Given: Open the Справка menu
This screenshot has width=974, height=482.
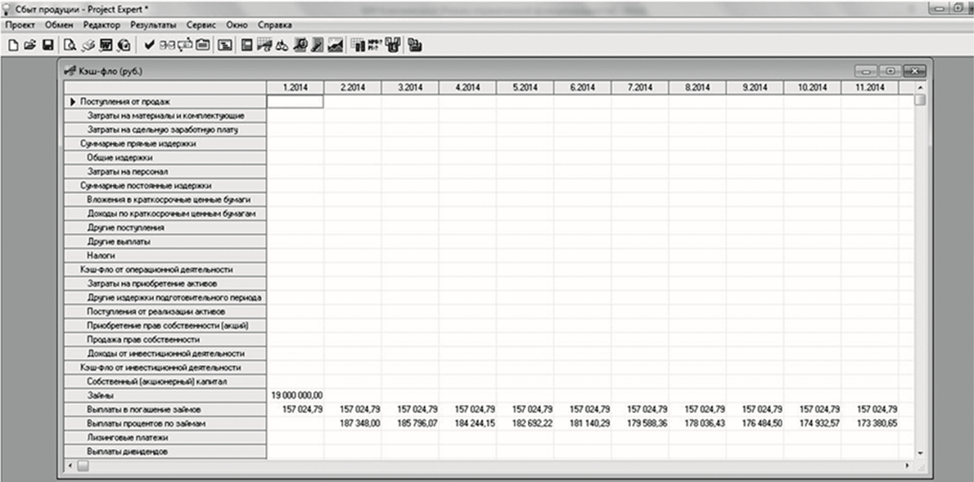Looking at the screenshot, I should [x=275, y=23].
